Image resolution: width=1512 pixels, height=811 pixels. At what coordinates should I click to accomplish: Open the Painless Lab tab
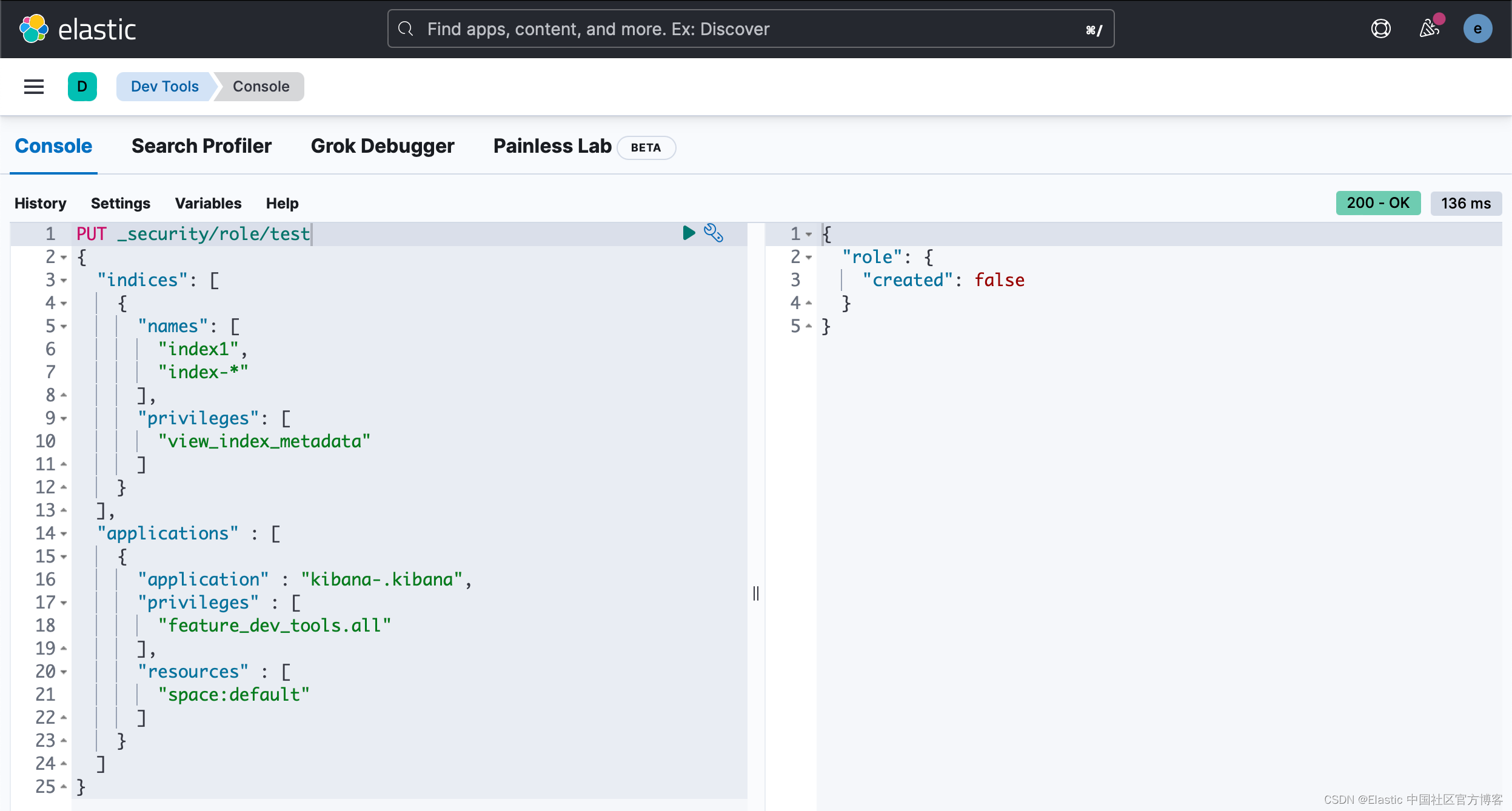(552, 146)
